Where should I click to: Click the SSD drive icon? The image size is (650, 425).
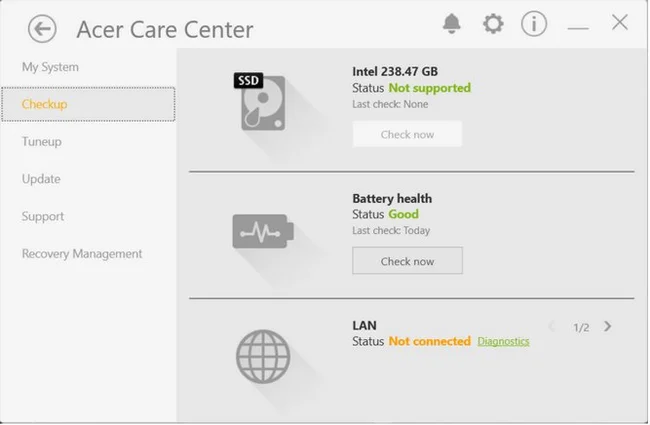(260, 102)
